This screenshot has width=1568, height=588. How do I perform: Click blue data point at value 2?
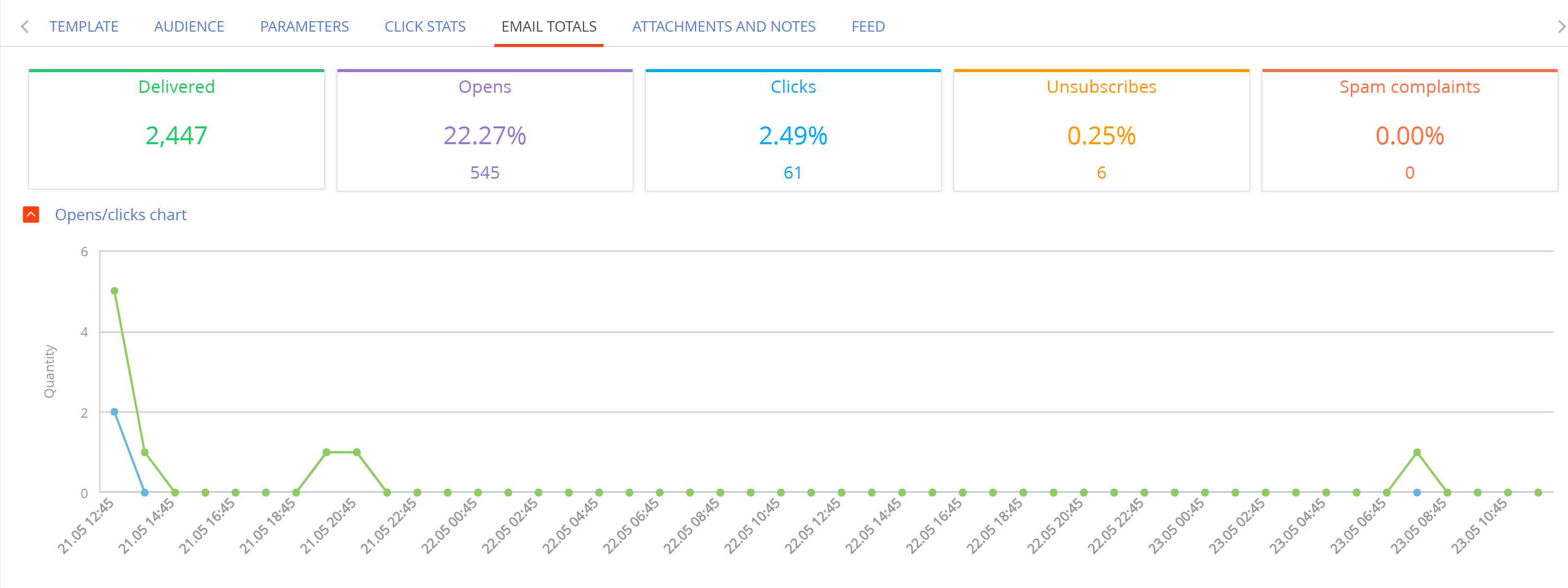click(114, 412)
